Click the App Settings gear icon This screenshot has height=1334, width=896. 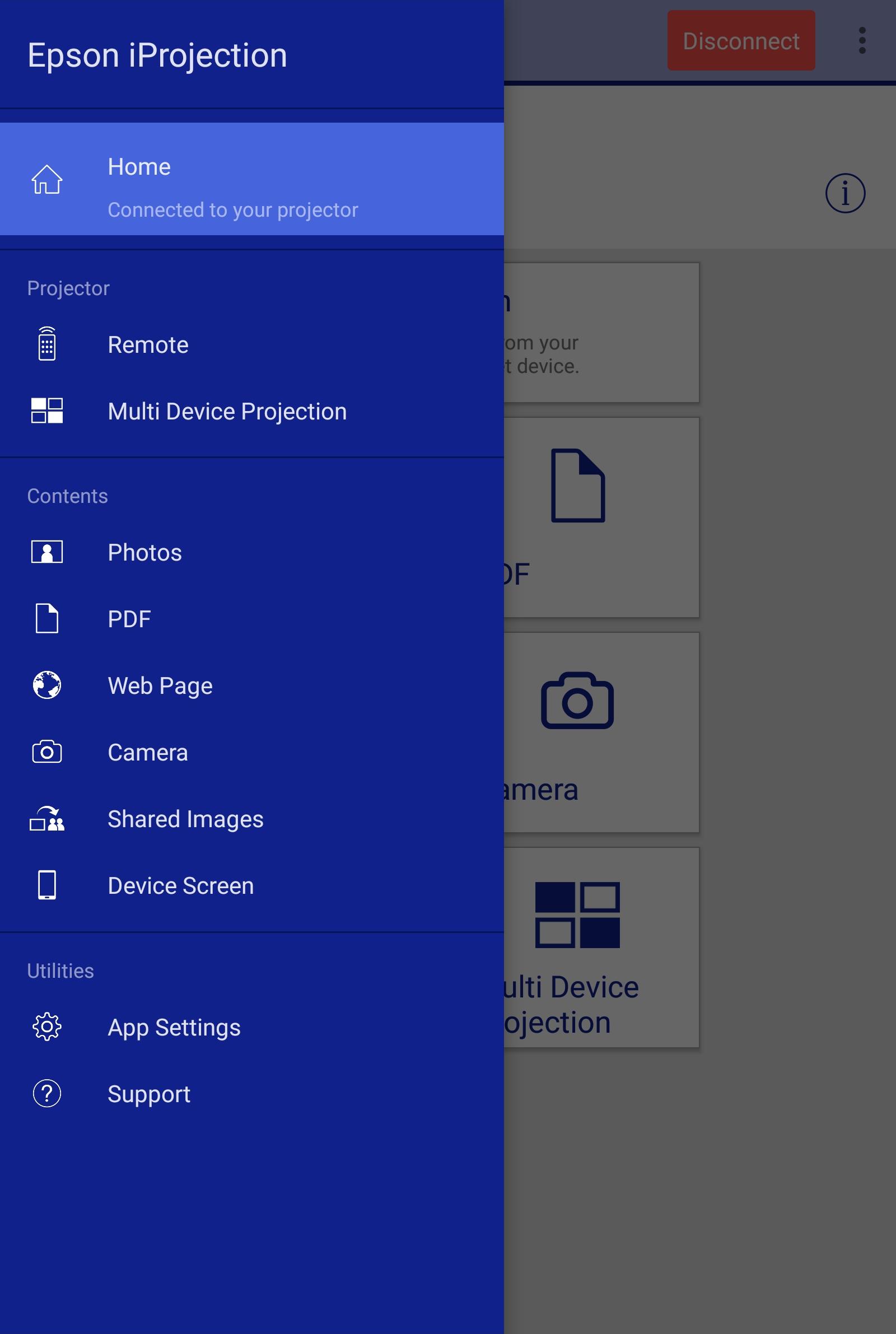pos(47,1027)
